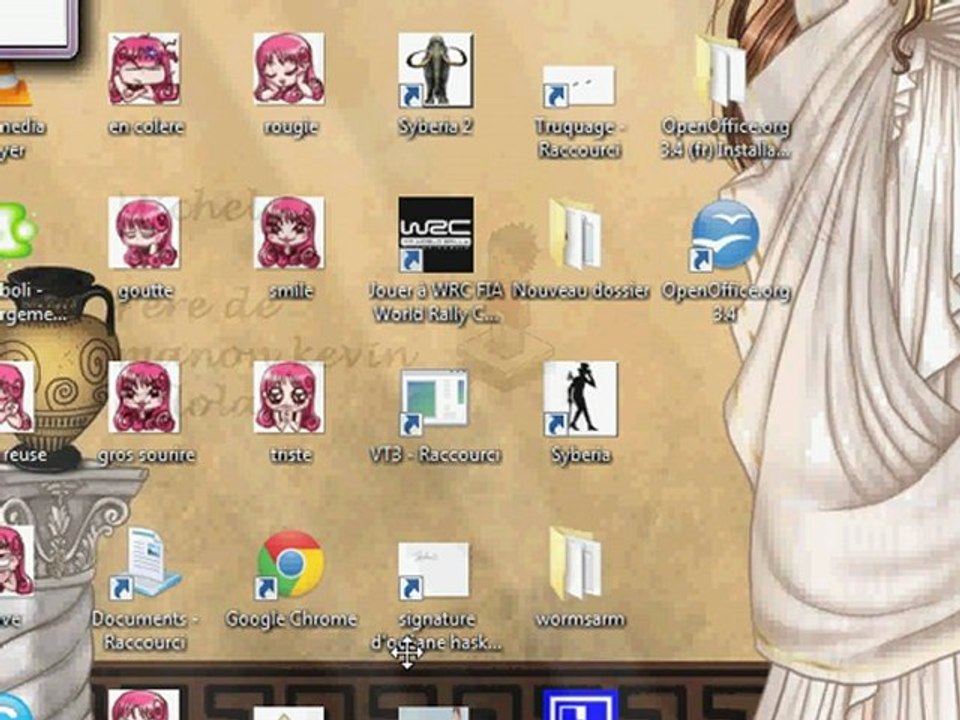Select the 'gros sourire' image icon
The height and width of the screenshot is (720, 960).
(x=144, y=397)
